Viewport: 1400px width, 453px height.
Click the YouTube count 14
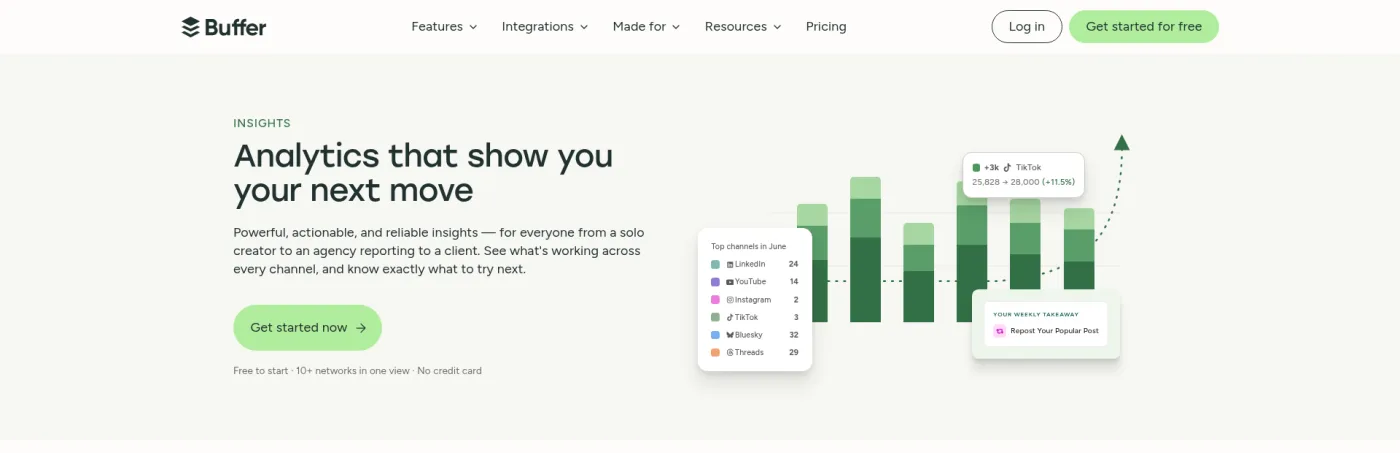[794, 282]
